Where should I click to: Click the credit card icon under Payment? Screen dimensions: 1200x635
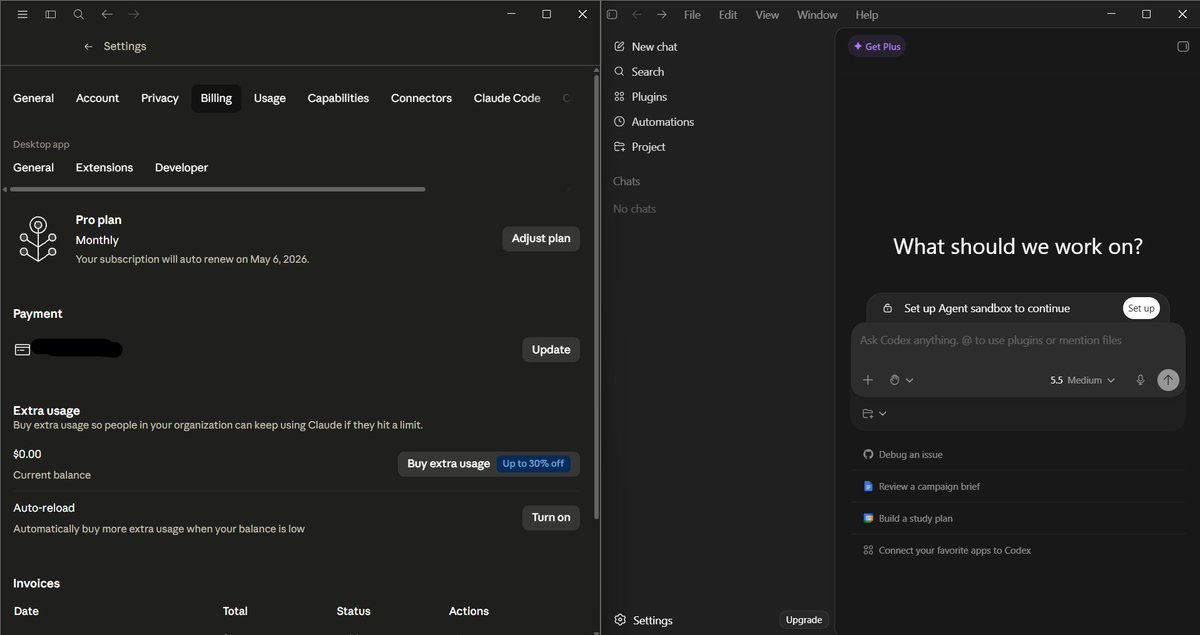coord(22,349)
